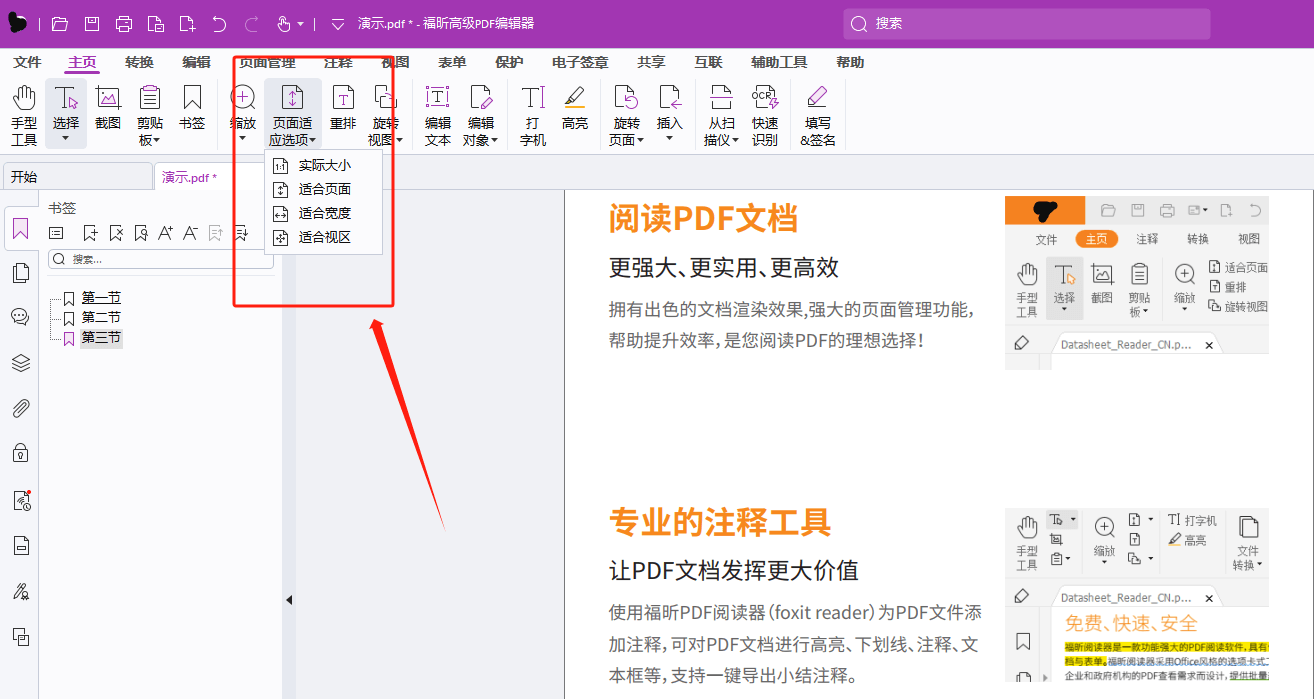Switch to the 共享 ribbon tab
This screenshot has height=699, width=1314.
click(652, 62)
